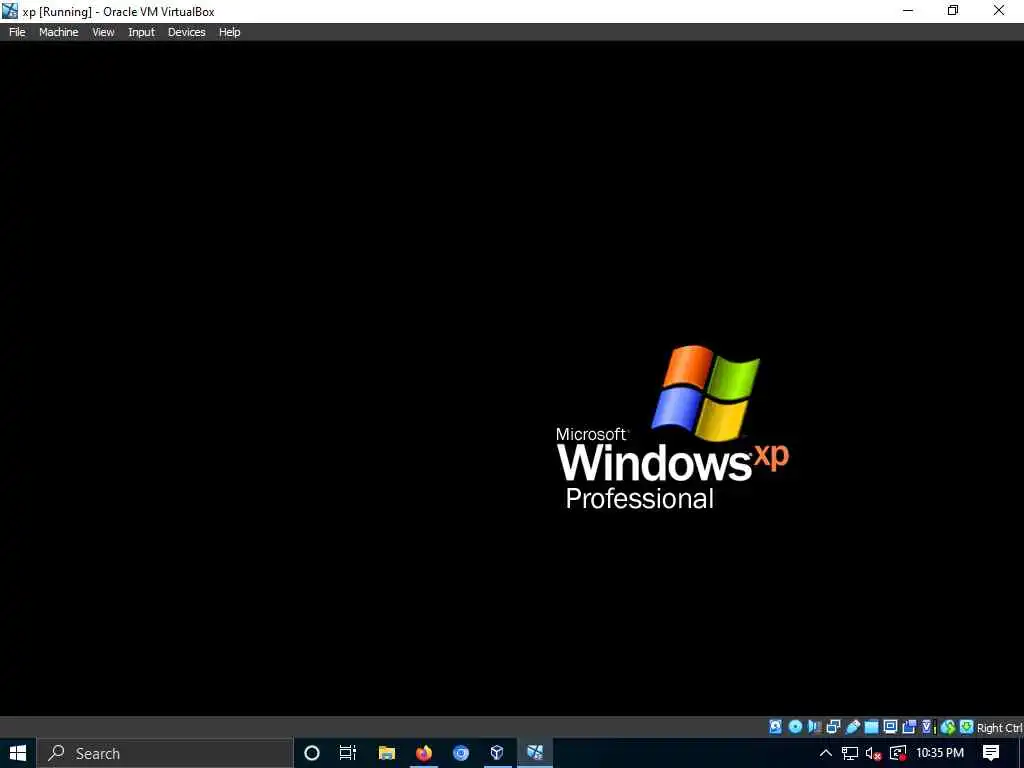Click the hard disk activity indicator
This screenshot has height=768, width=1024.
(x=775, y=727)
